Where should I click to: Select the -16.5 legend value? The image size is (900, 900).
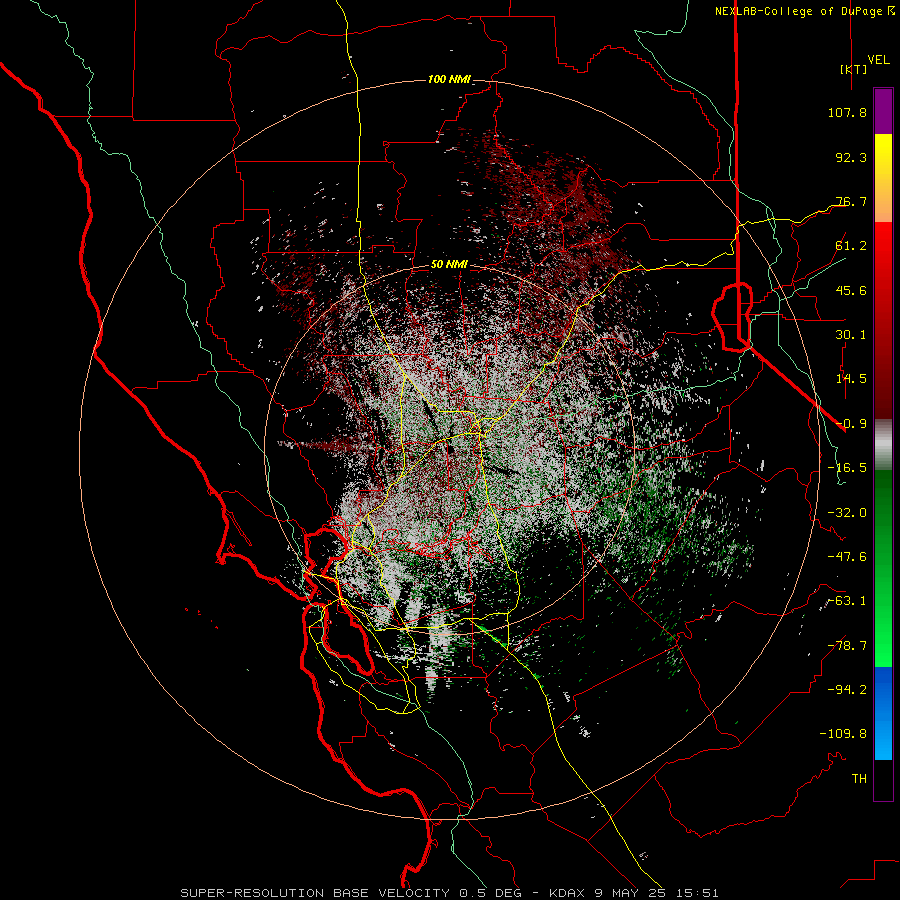[x=847, y=468]
